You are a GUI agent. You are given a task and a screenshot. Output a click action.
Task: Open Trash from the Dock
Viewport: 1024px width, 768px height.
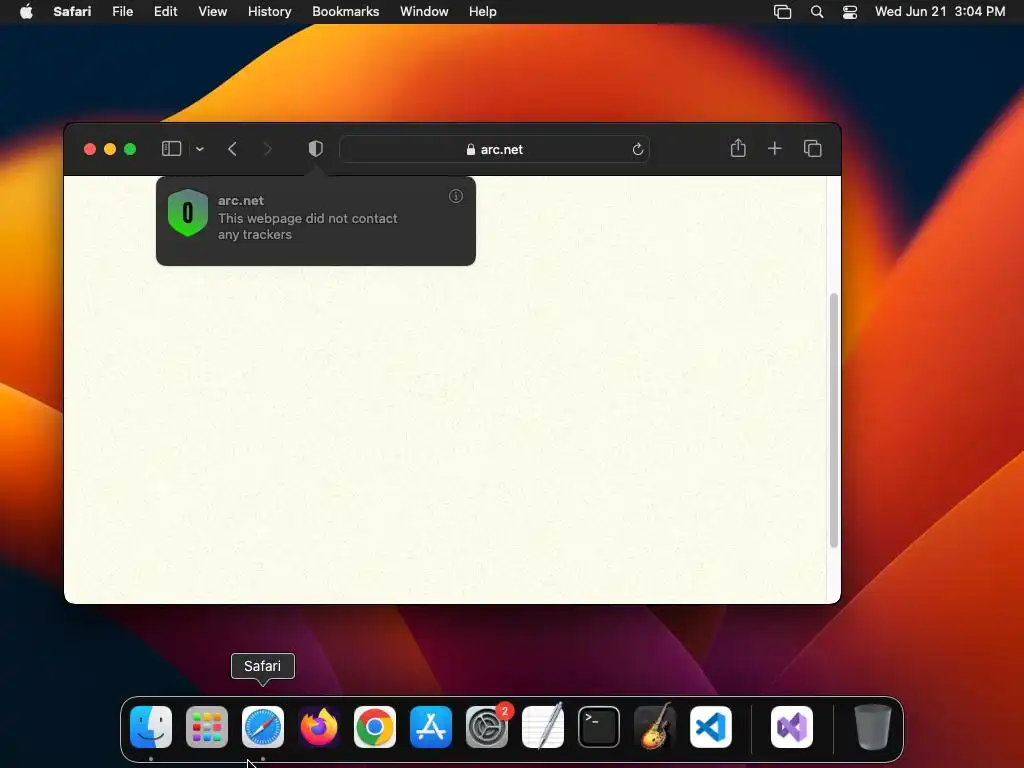click(872, 727)
